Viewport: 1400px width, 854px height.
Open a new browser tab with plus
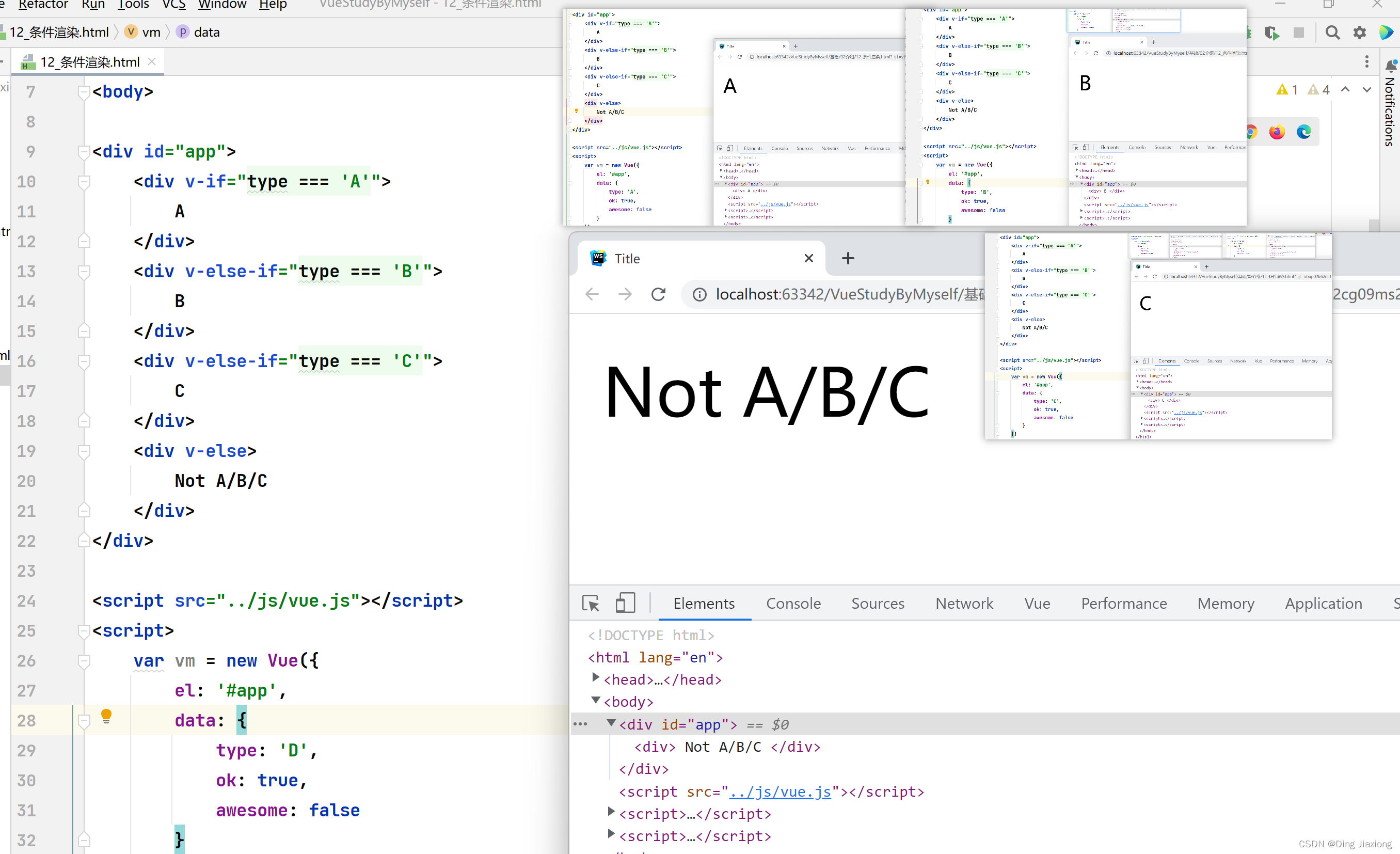point(848,259)
